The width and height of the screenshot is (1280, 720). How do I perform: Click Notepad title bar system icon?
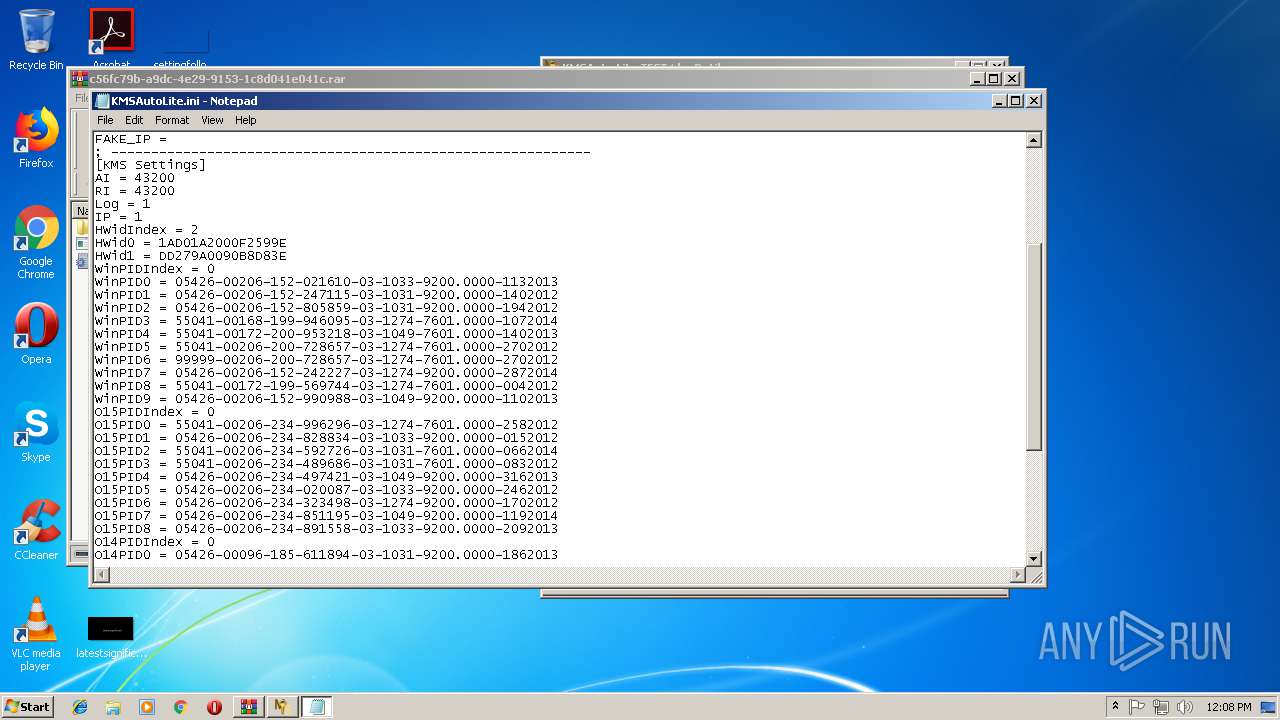pyautogui.click(x=102, y=101)
